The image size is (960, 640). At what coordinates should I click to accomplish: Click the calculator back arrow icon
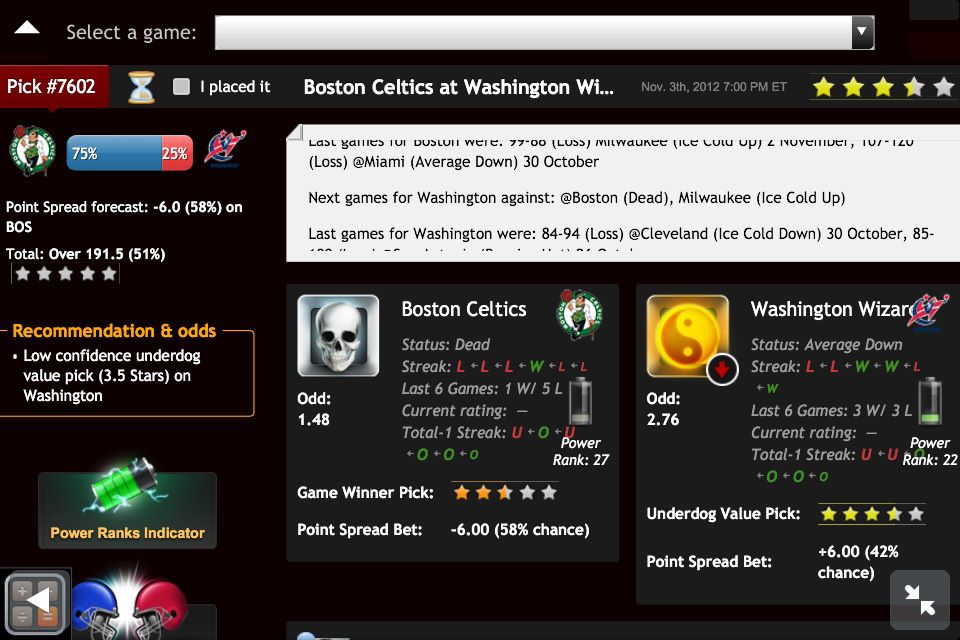point(35,601)
